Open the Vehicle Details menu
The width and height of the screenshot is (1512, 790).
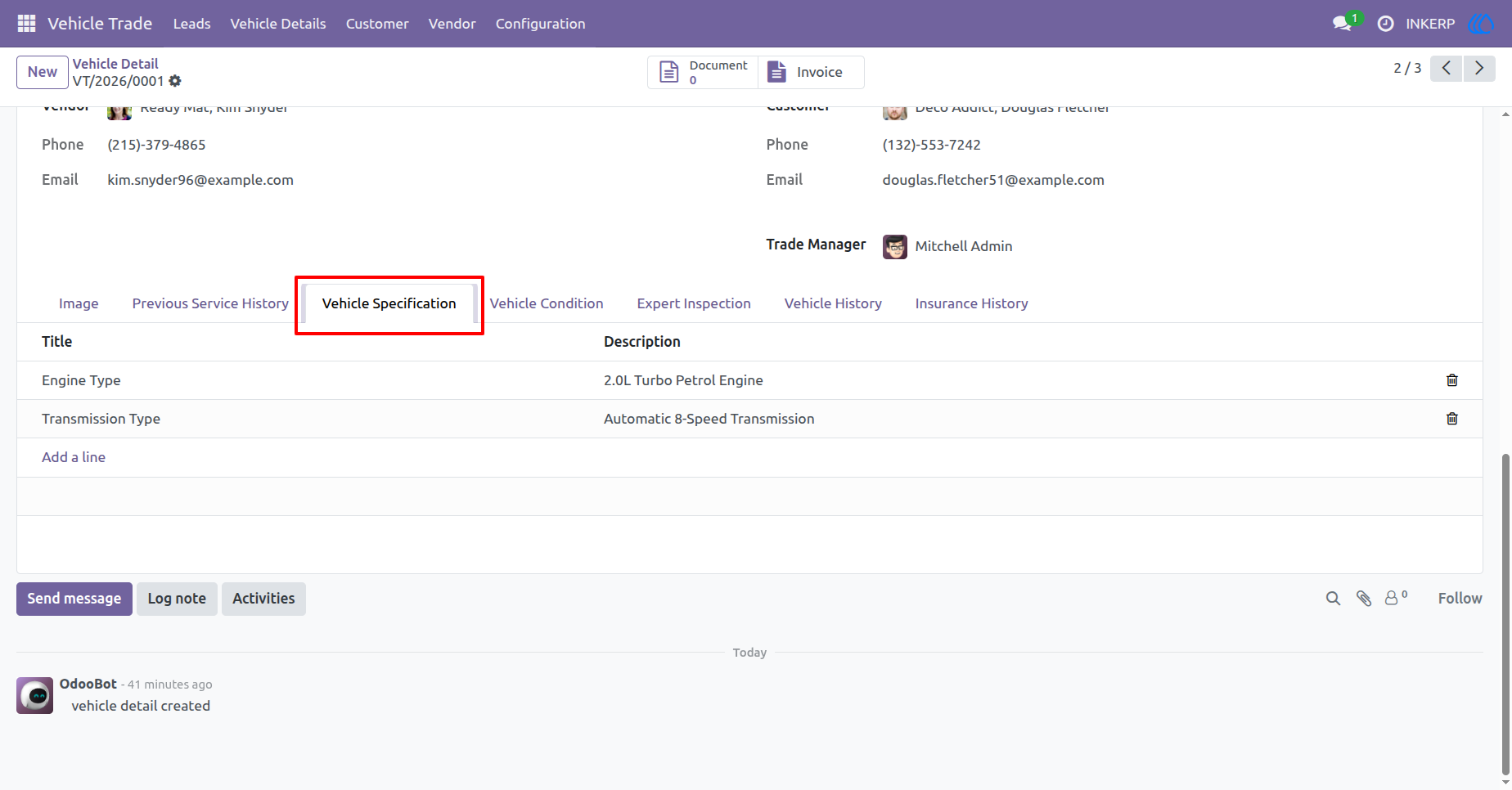click(278, 24)
